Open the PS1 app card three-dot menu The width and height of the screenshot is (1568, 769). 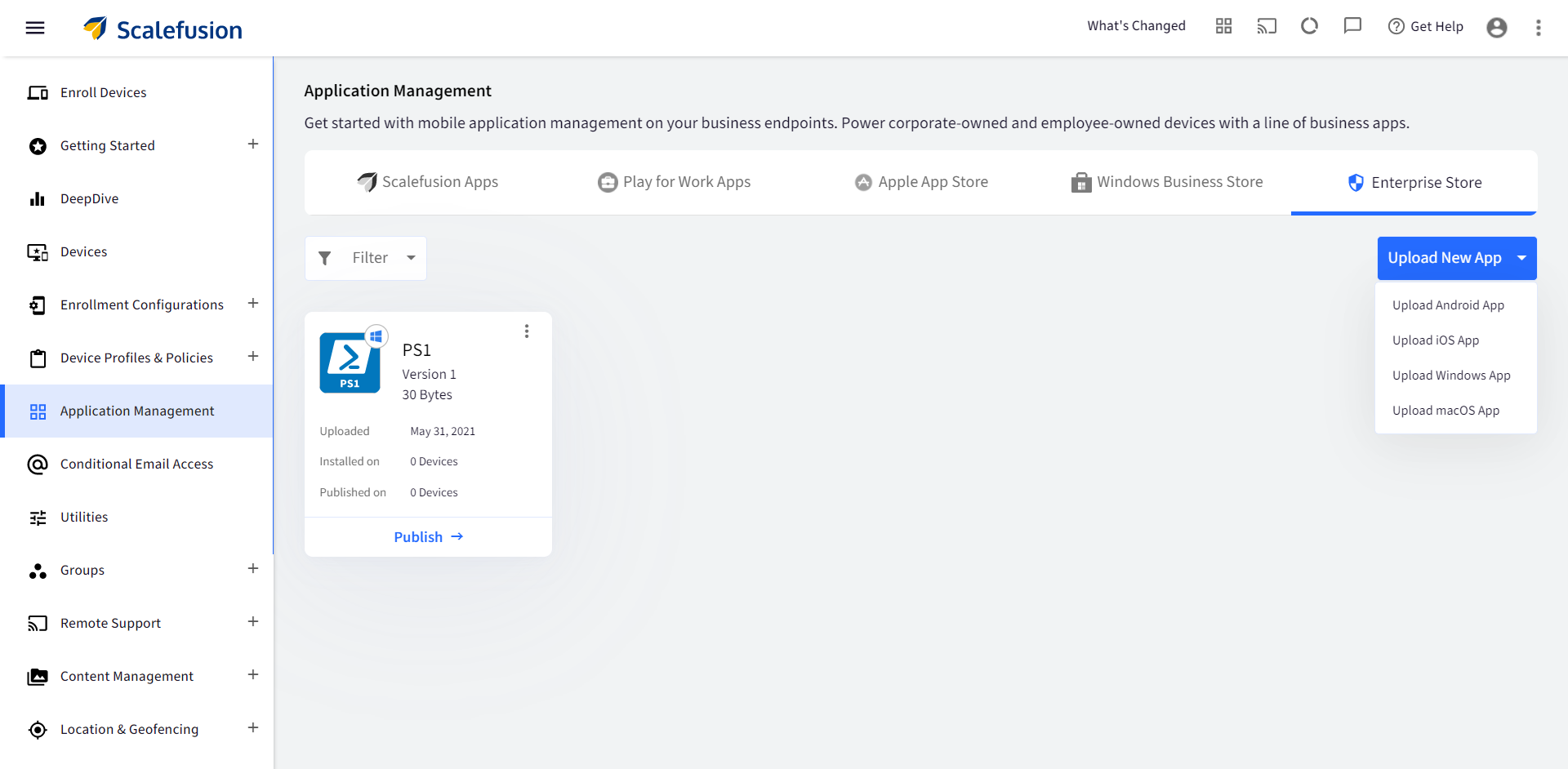click(527, 331)
